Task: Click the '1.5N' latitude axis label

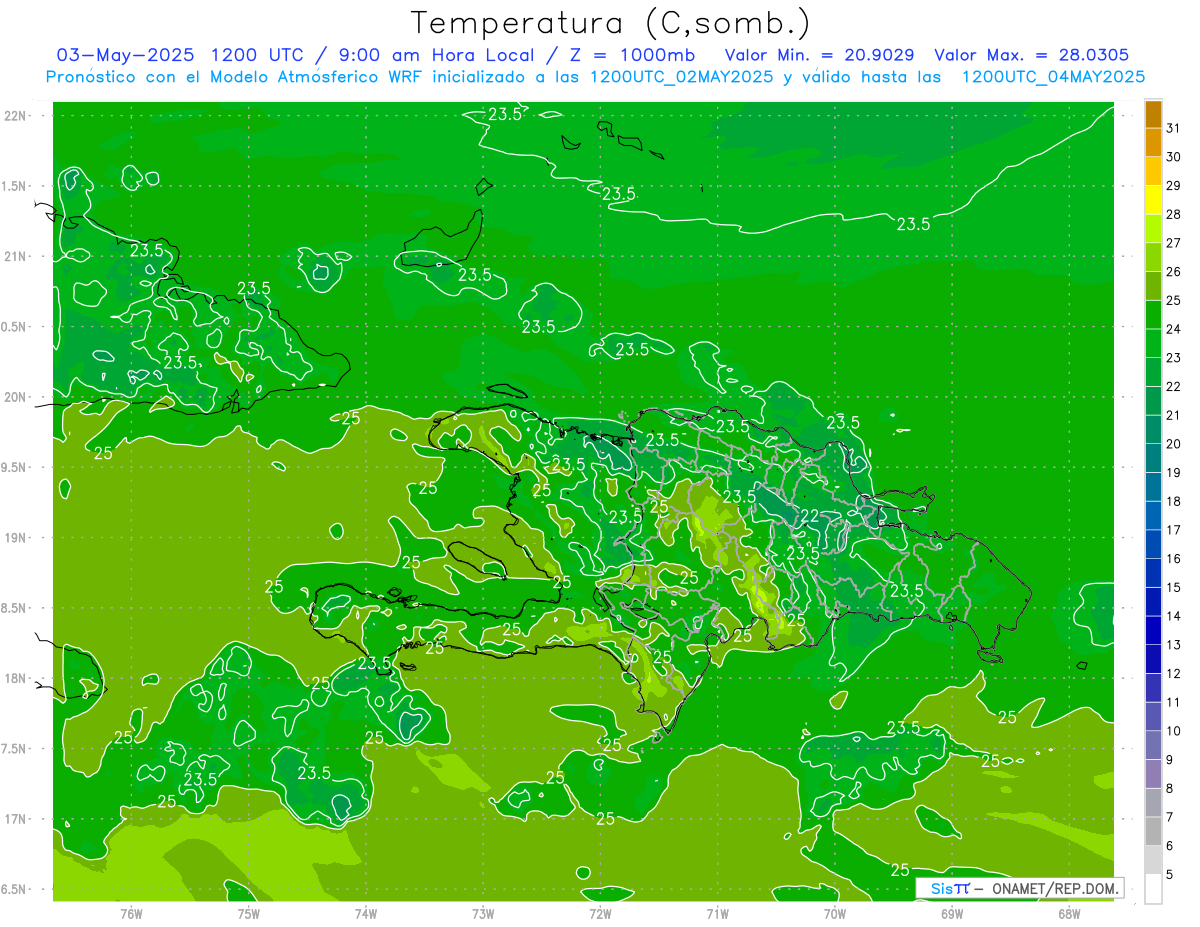Action: tap(15, 186)
